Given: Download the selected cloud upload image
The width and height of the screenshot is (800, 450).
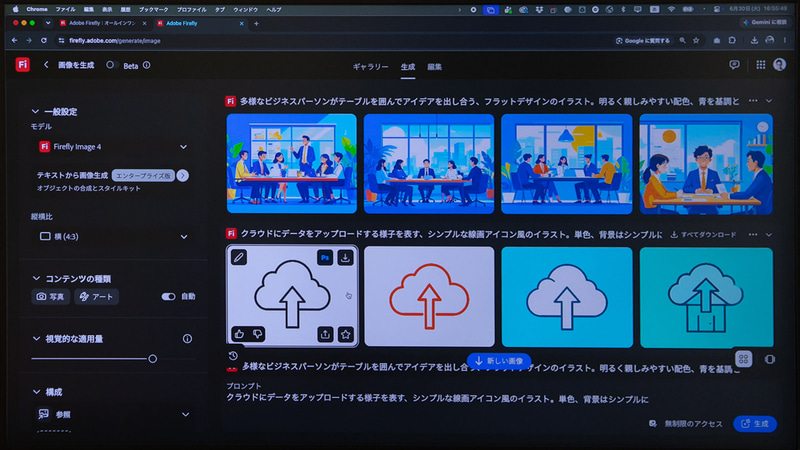Looking at the screenshot, I should pos(345,258).
